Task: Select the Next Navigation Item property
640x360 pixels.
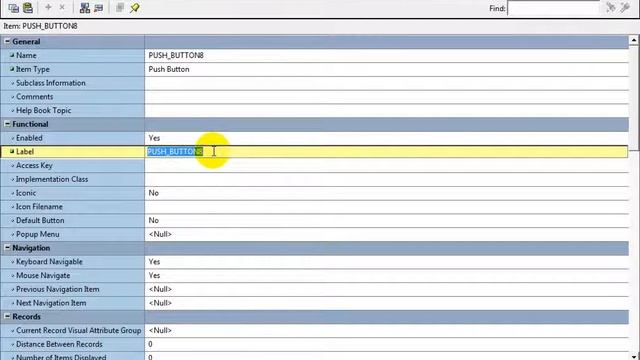Action: (314, 303)
